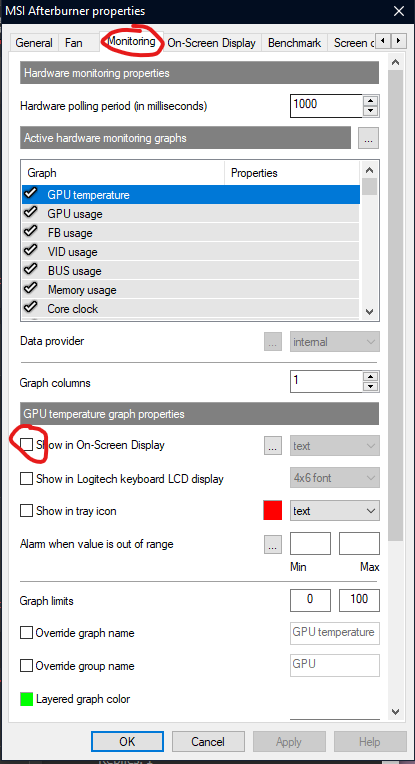Open On-Screen Display layout options button
415x764 pixels.
tap(273, 445)
